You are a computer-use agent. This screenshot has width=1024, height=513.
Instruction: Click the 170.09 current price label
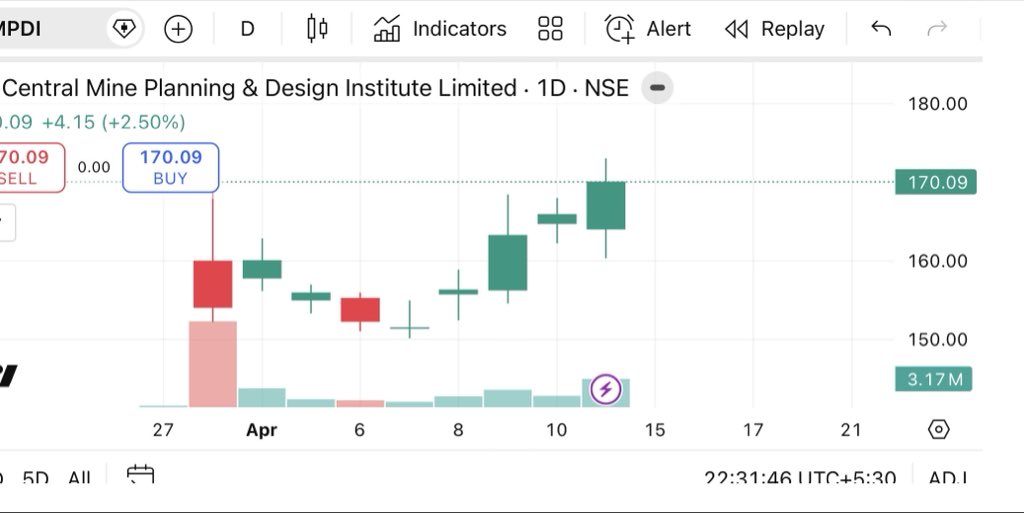coord(936,182)
